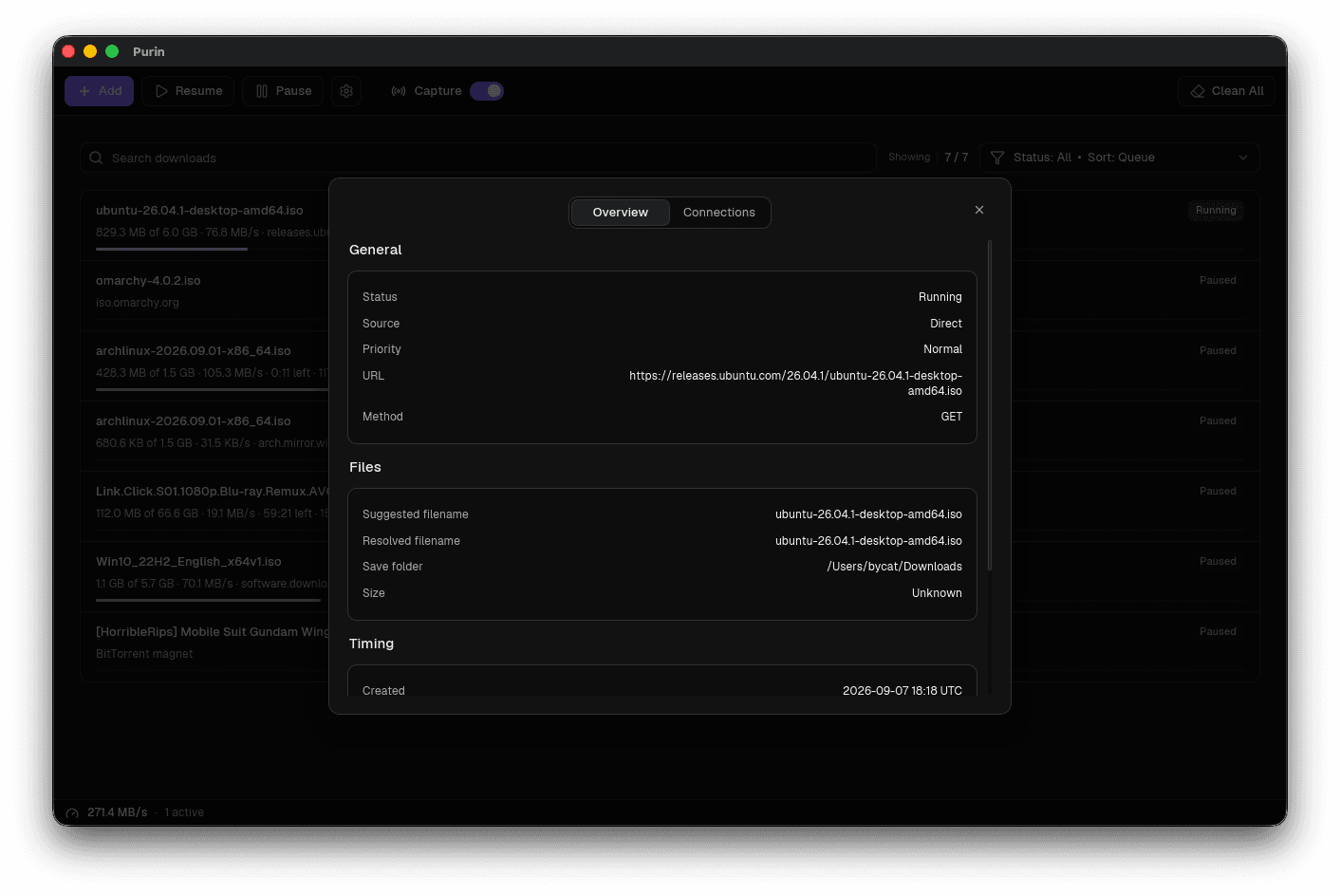Click the Win10 download progress bar

point(208,601)
